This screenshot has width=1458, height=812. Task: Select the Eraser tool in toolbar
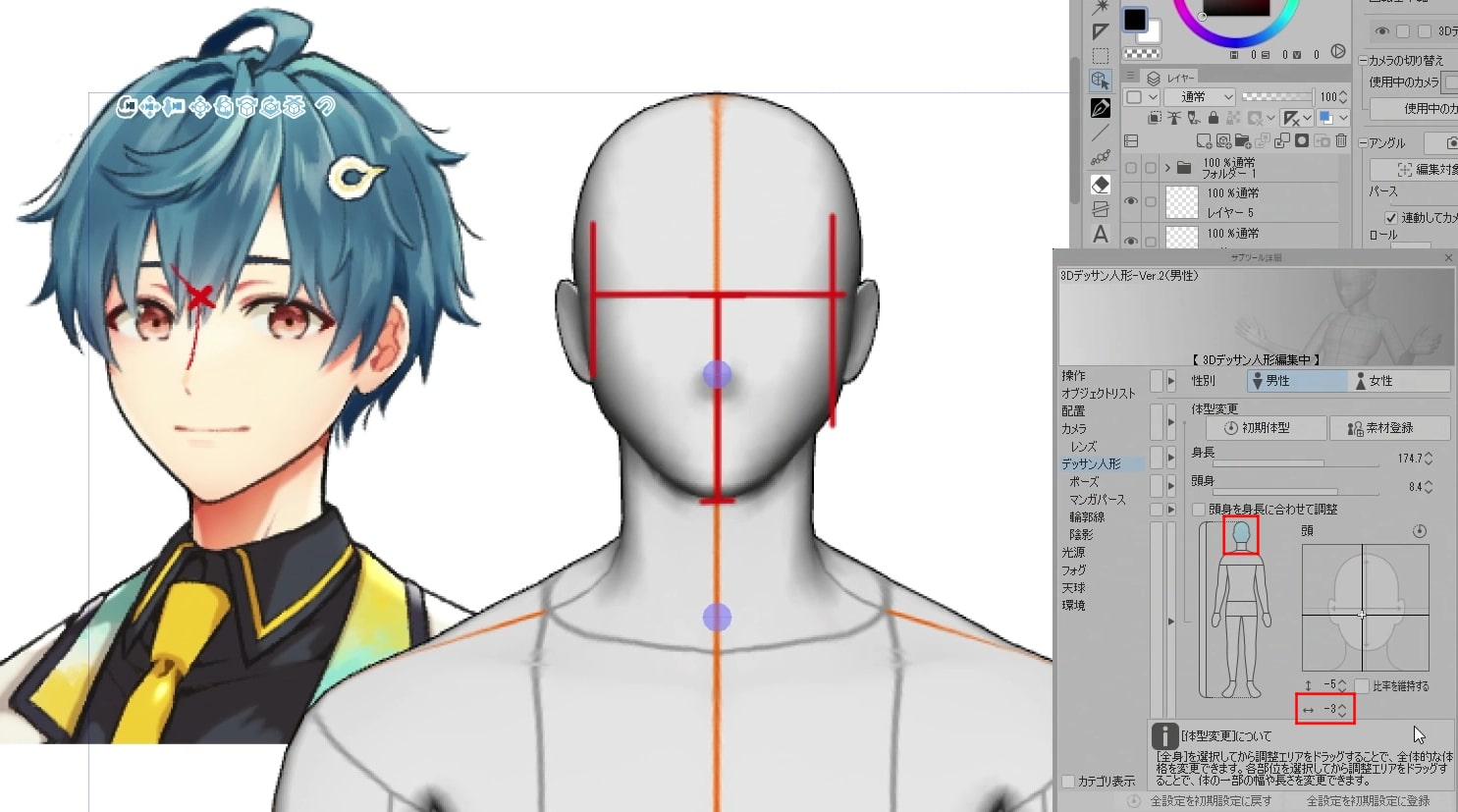tap(1101, 185)
